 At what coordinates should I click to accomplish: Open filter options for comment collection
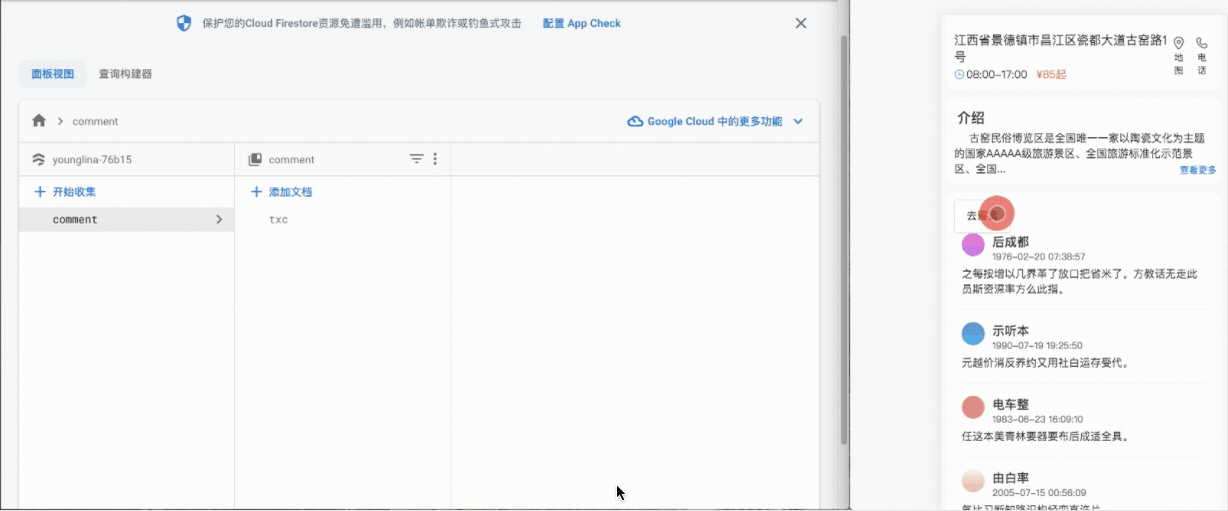(417, 159)
